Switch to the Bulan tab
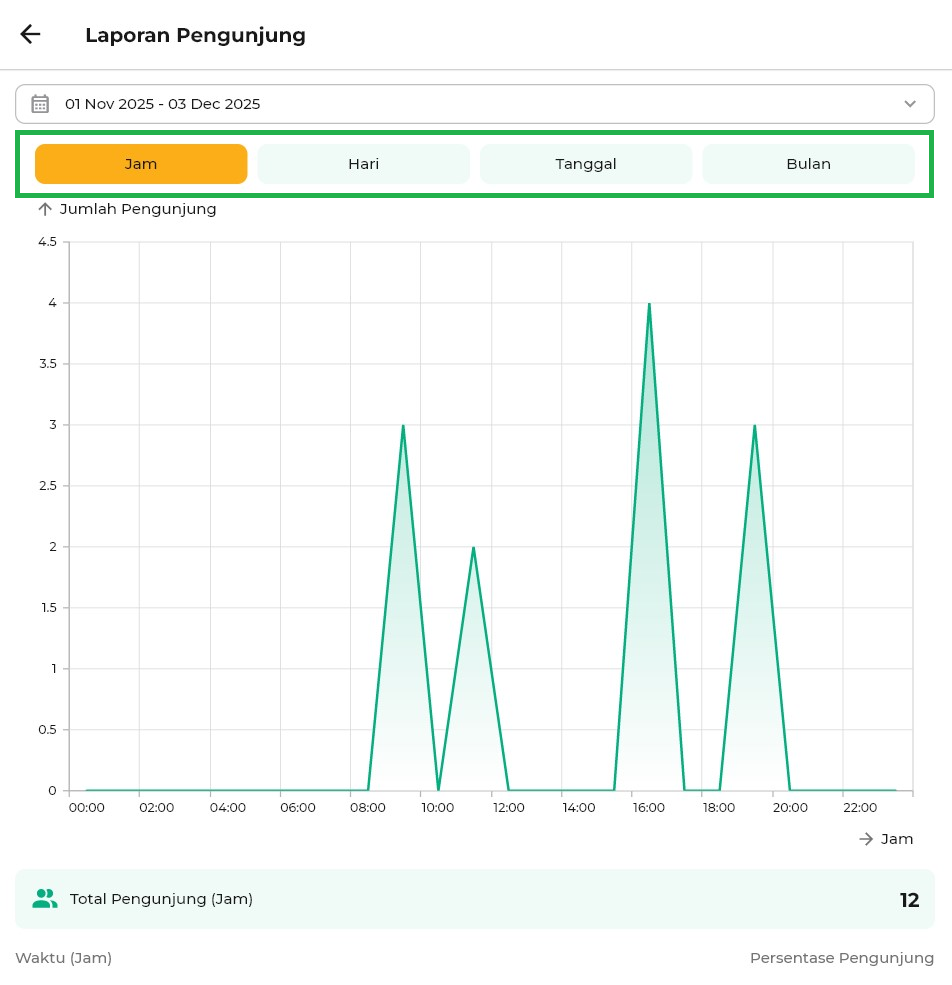The width and height of the screenshot is (952, 985). 808,164
